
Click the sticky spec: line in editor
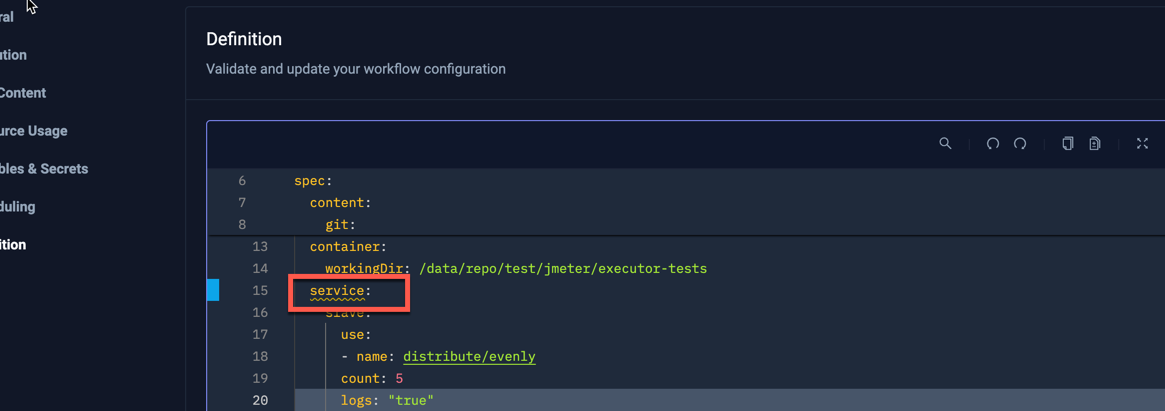(313, 181)
